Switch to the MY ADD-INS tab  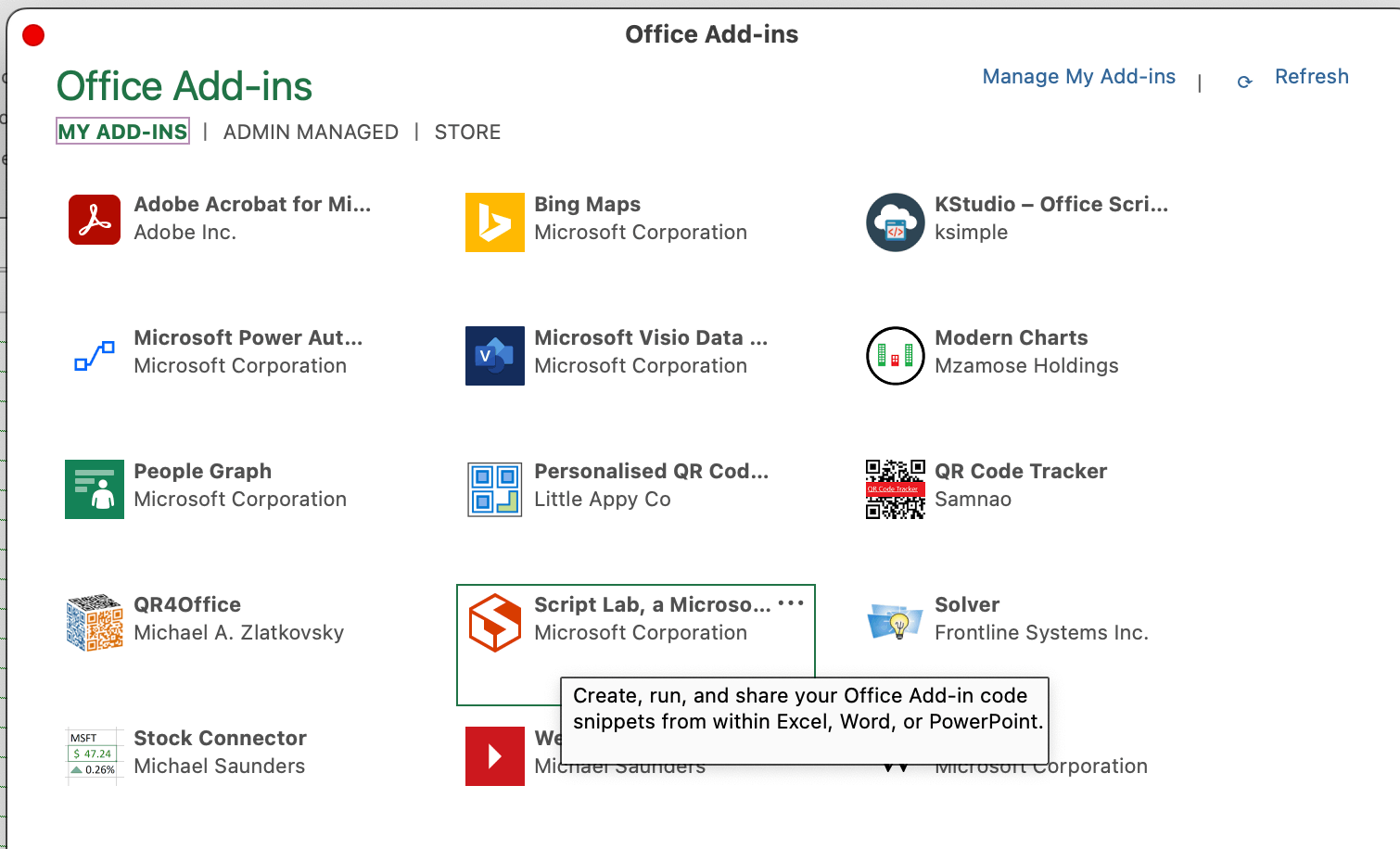122,132
